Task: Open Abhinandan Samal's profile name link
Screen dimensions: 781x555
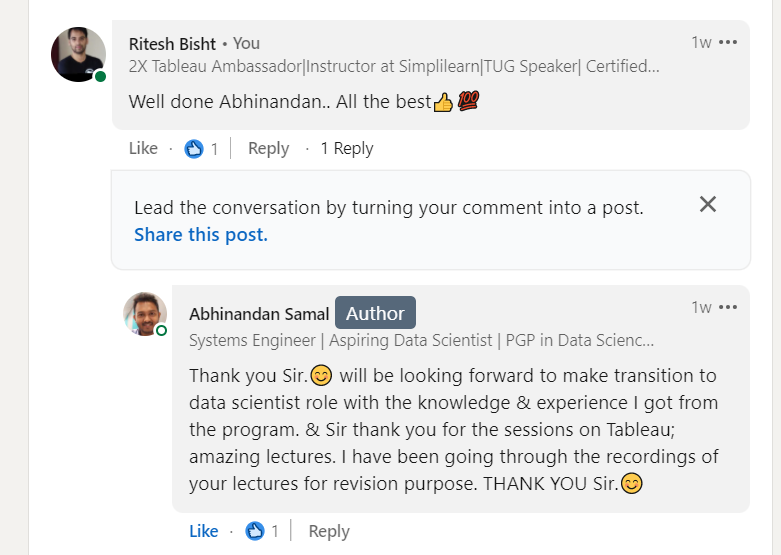Action: [259, 314]
